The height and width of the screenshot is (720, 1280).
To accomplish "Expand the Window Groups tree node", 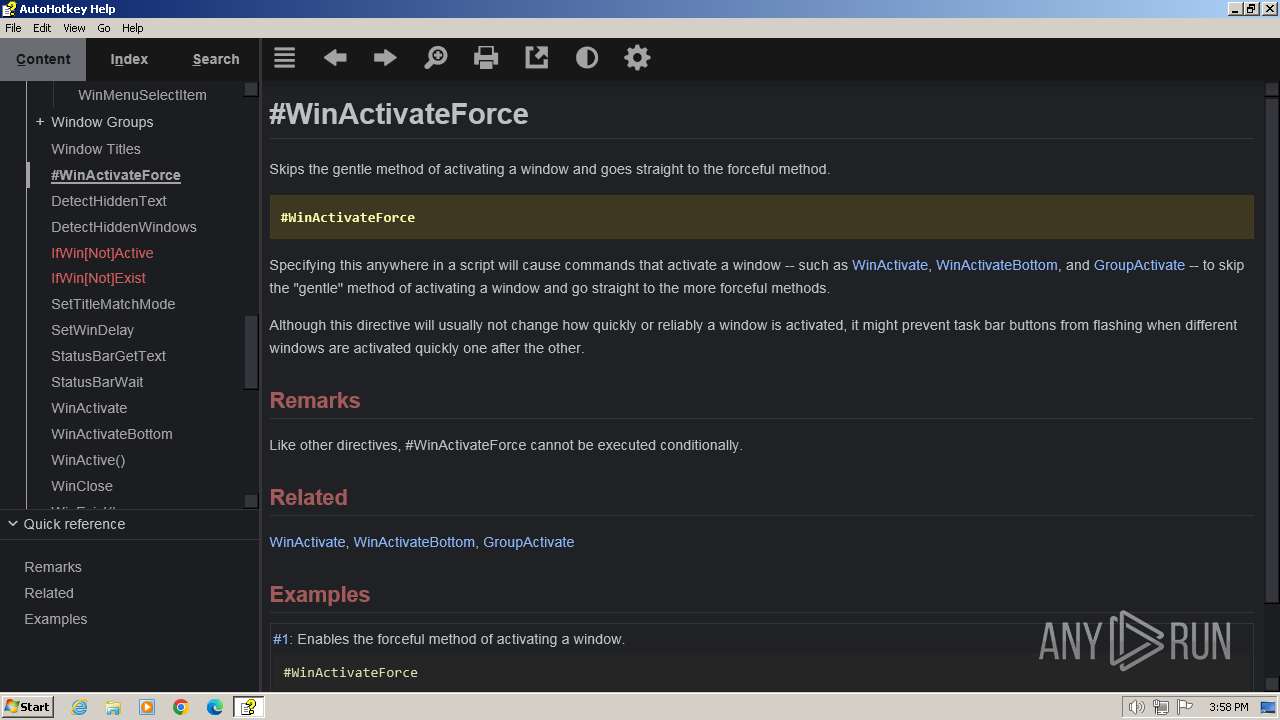I will (x=40, y=122).
